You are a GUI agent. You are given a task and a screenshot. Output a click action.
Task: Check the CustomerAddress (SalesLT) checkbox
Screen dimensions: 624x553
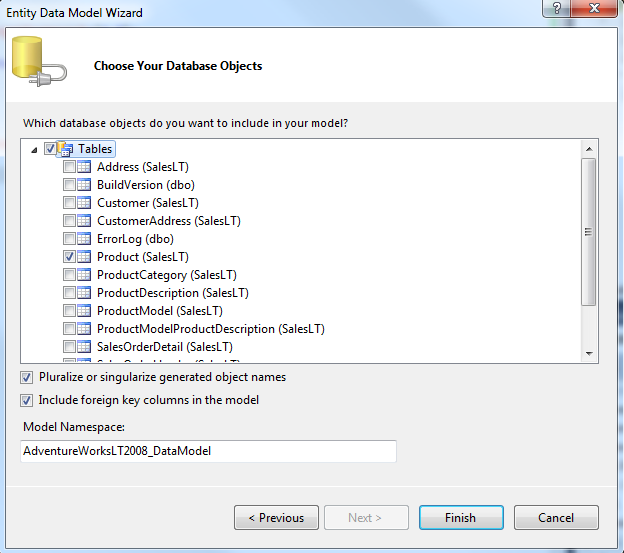click(x=69, y=221)
